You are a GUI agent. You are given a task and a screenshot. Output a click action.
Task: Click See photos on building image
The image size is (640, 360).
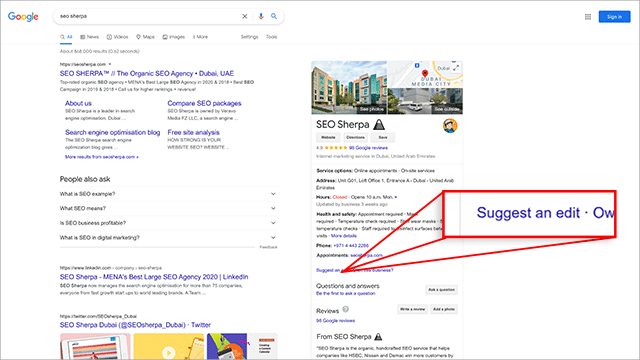coord(371,109)
